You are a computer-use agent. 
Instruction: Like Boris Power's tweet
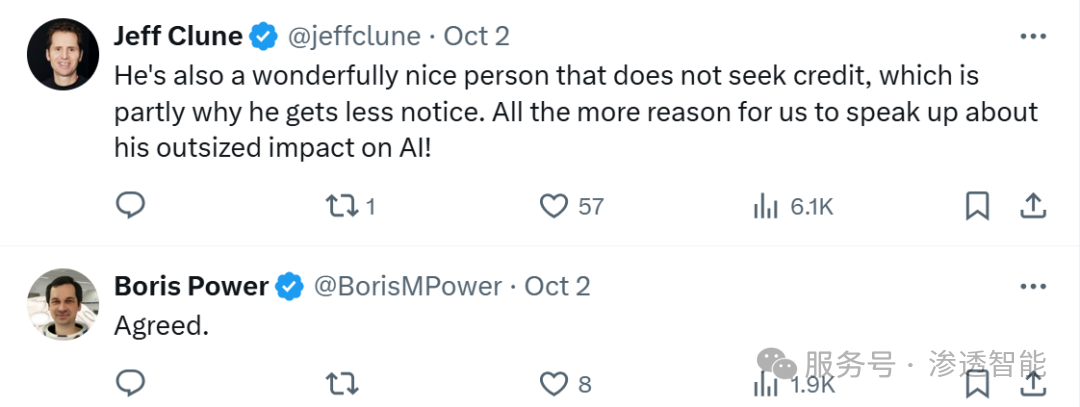pos(554,383)
